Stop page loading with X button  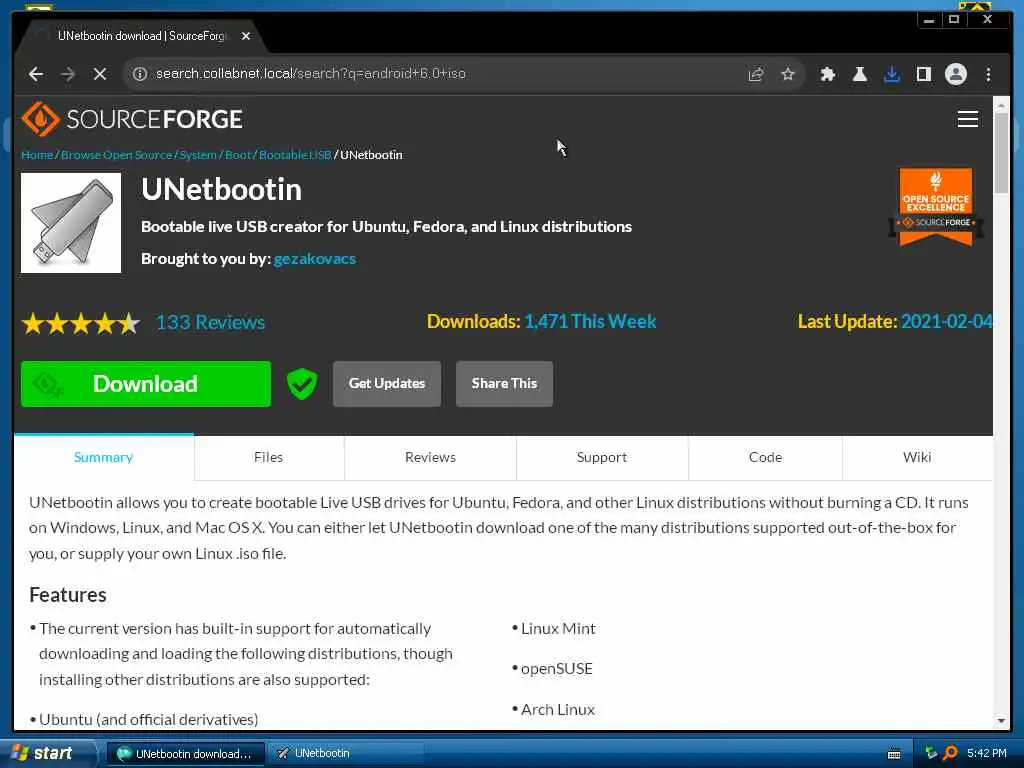click(100, 74)
